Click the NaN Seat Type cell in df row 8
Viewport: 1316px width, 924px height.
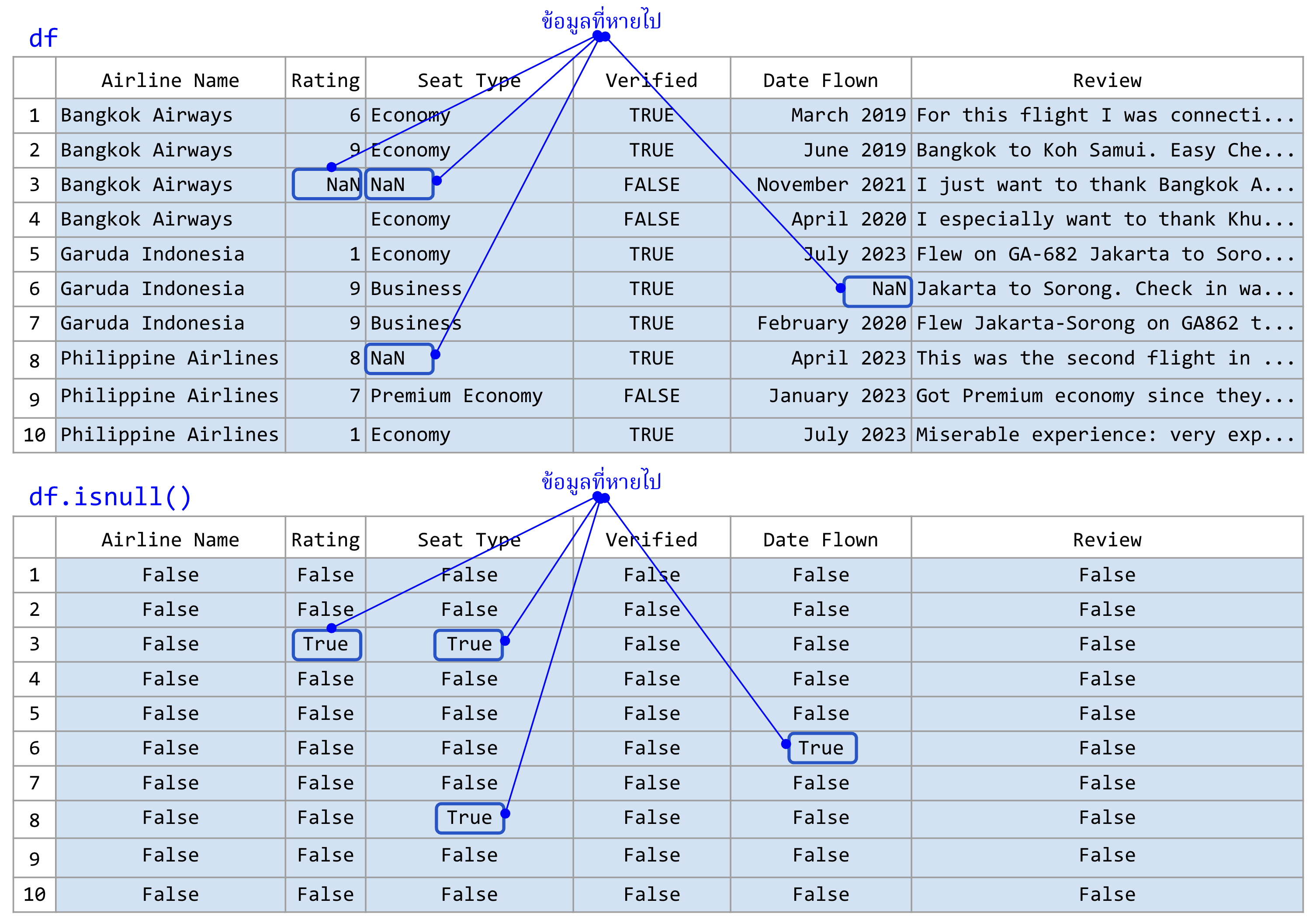(x=399, y=358)
